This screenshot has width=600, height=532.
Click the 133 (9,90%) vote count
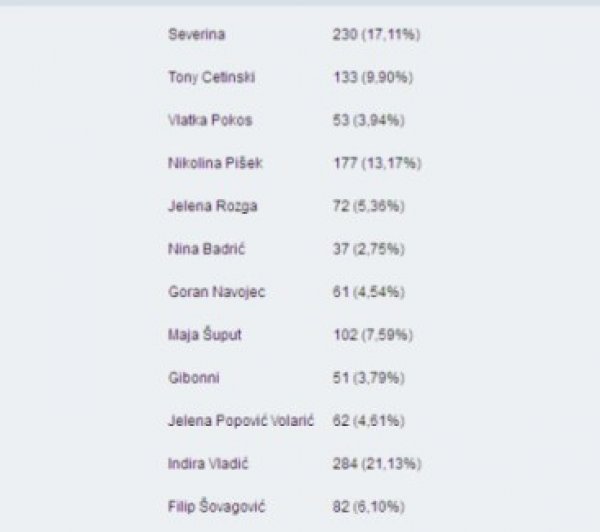pyautogui.click(x=373, y=78)
